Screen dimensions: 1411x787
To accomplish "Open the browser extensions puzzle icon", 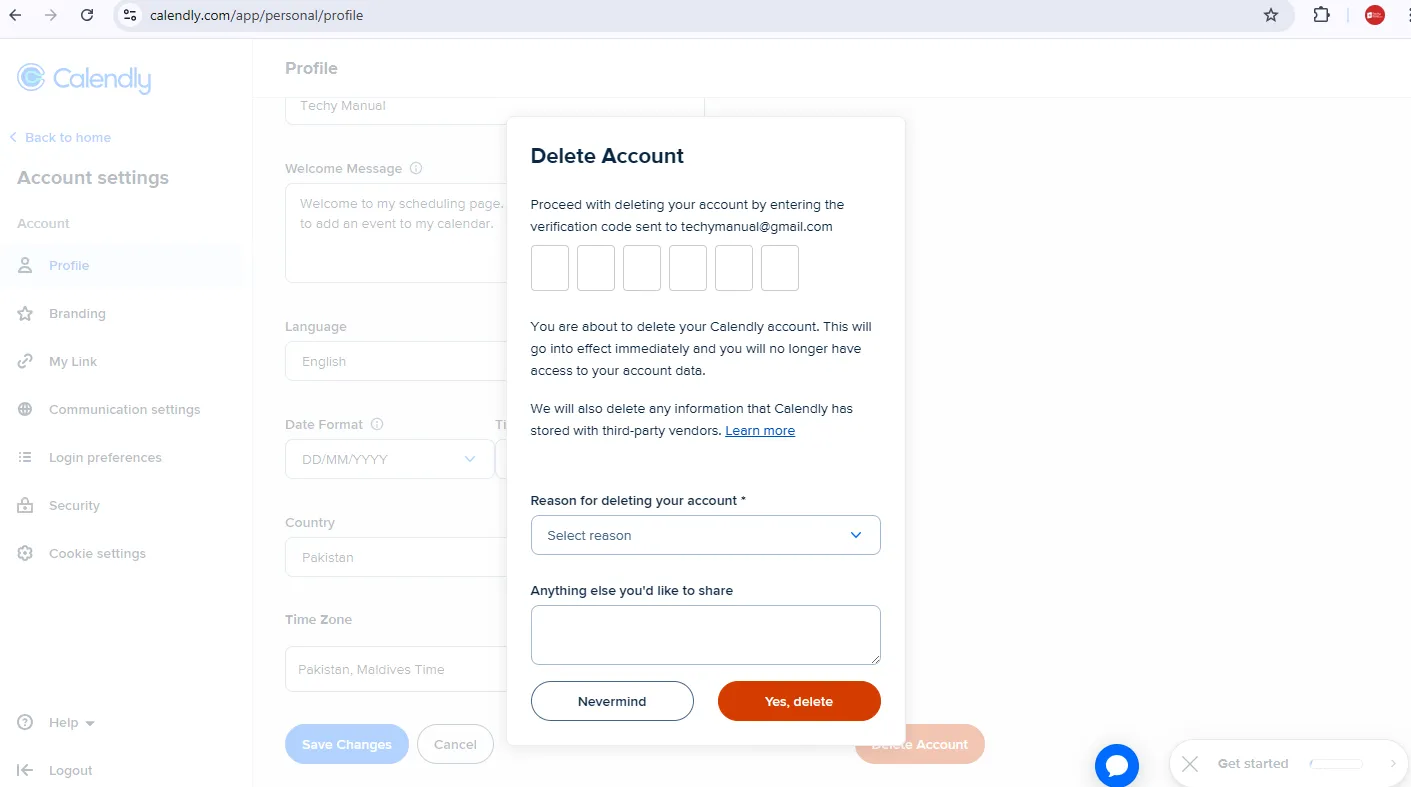I will 1321,15.
